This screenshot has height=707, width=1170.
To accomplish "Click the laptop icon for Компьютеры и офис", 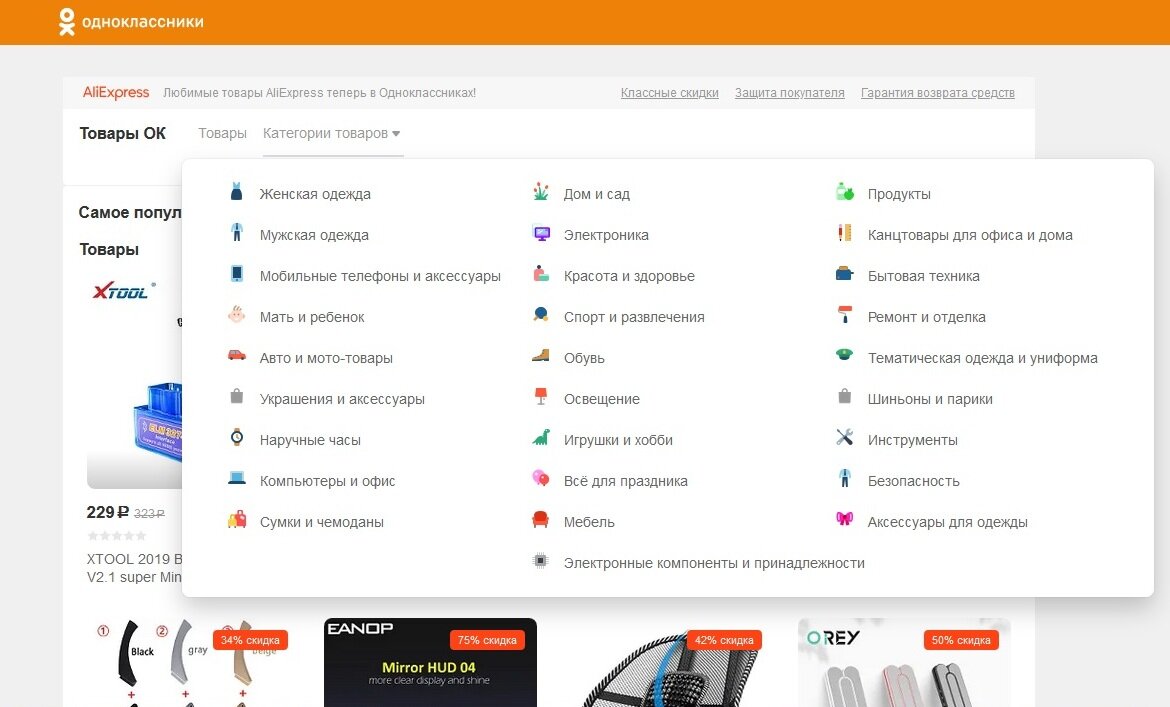I will 237,478.
